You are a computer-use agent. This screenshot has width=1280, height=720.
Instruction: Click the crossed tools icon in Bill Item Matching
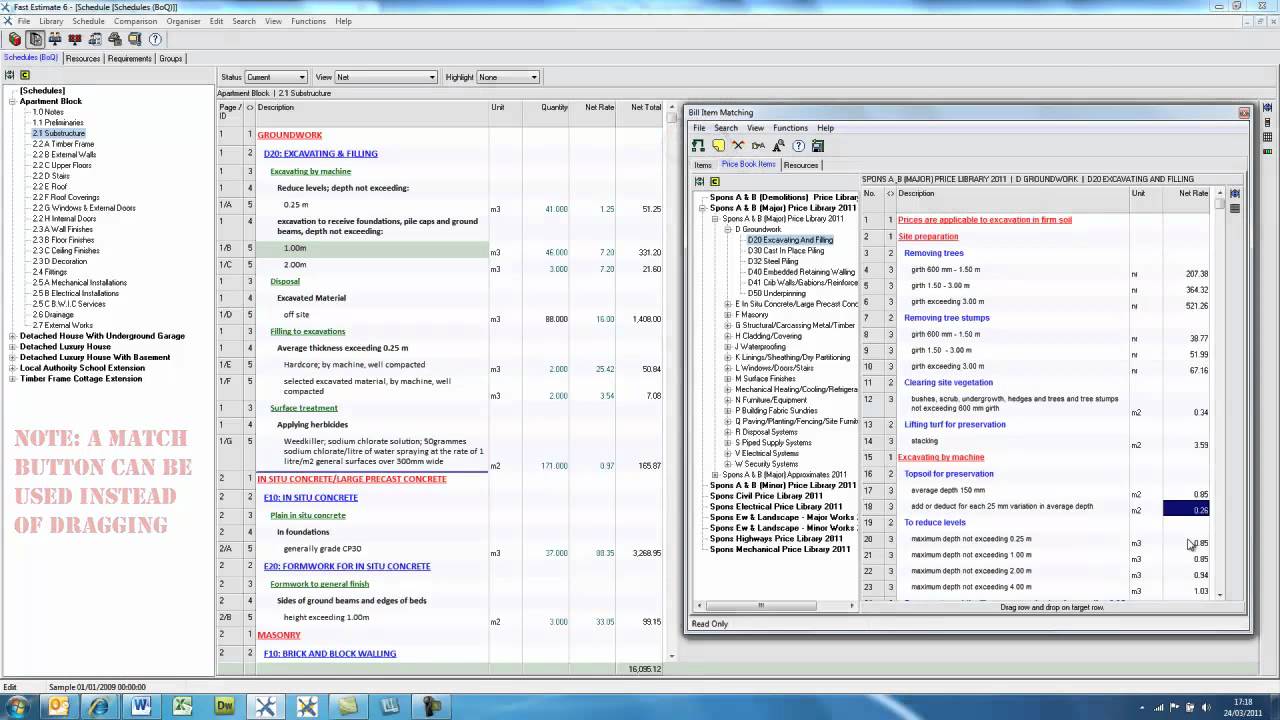point(738,146)
